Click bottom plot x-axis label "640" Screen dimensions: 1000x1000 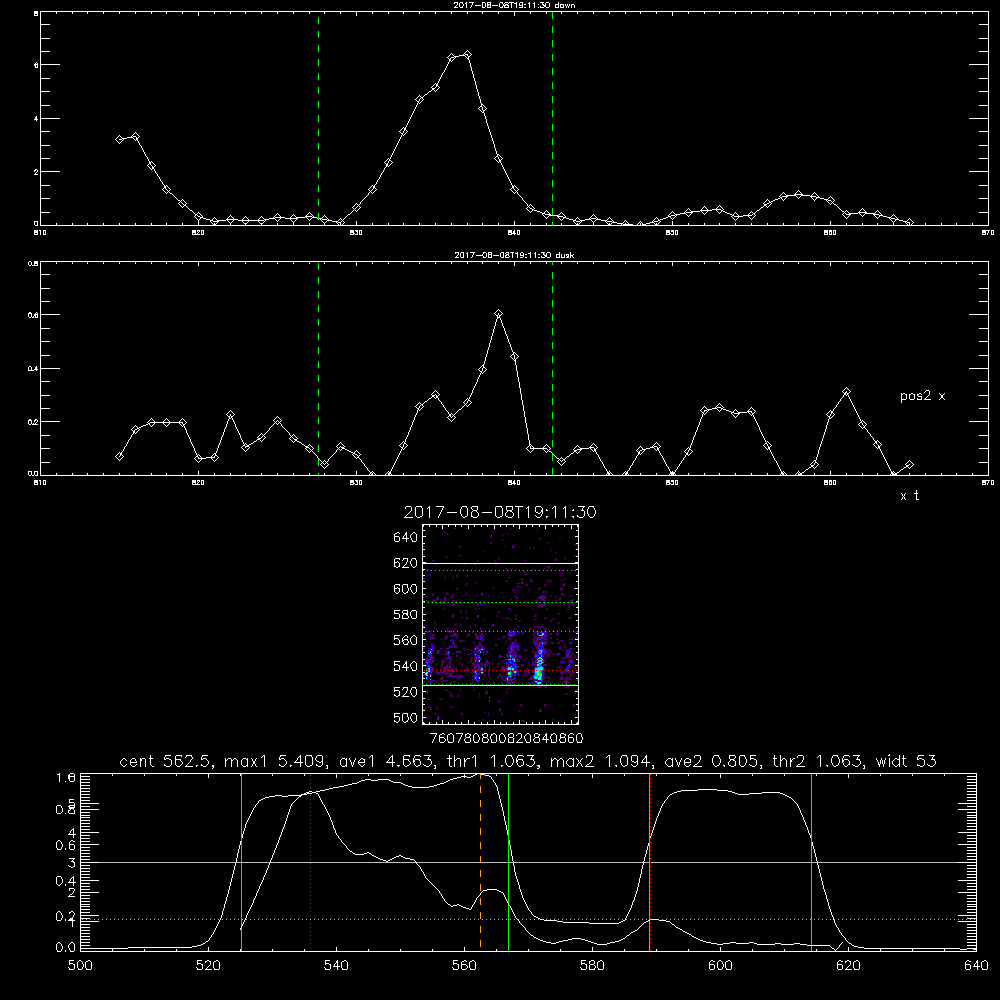(x=976, y=966)
